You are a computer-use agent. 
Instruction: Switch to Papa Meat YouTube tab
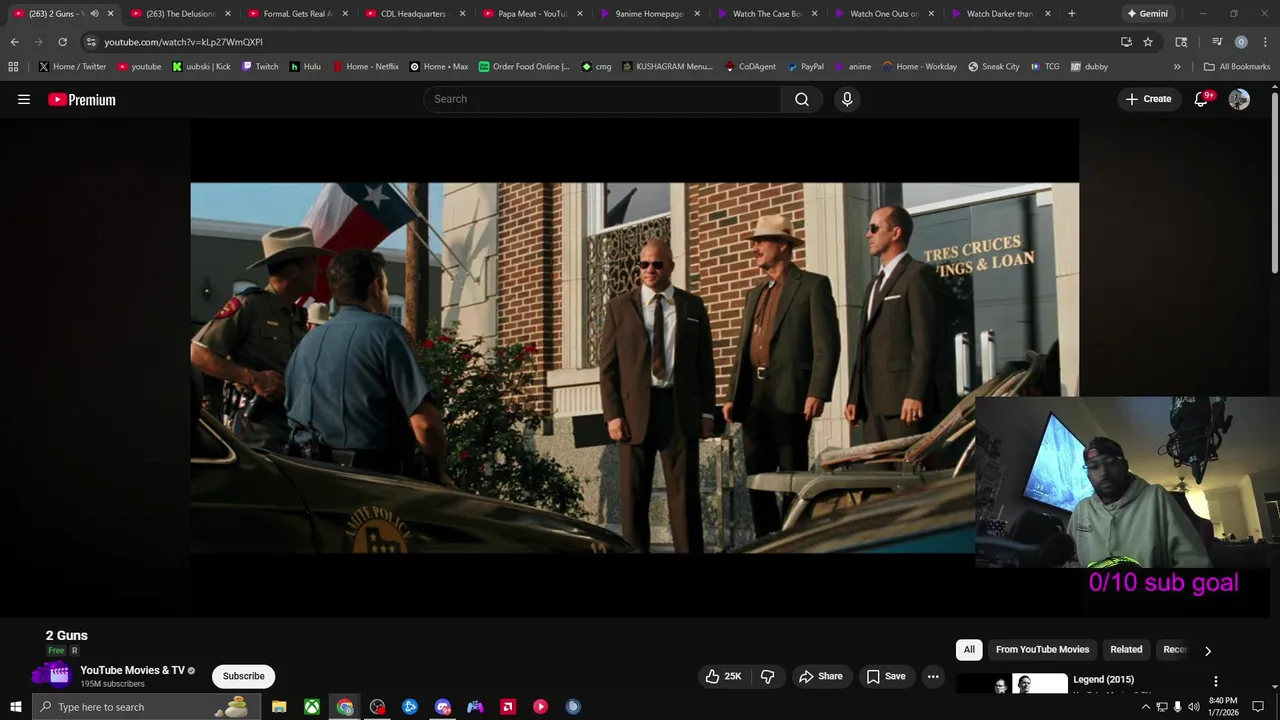[x=532, y=14]
